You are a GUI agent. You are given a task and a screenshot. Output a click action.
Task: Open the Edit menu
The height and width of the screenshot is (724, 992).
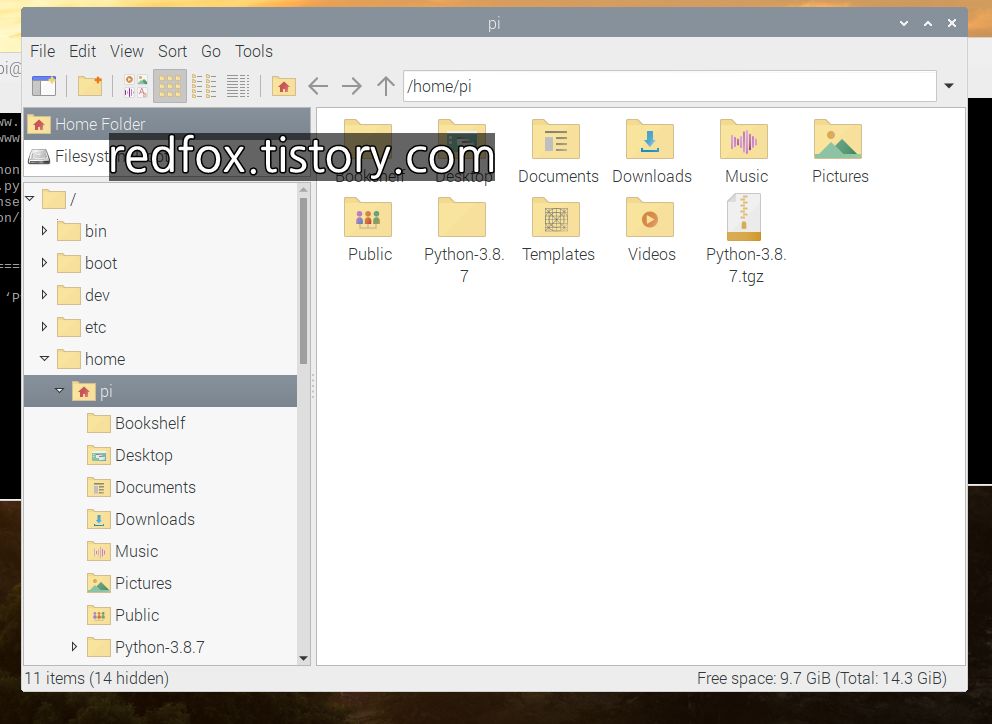click(82, 51)
